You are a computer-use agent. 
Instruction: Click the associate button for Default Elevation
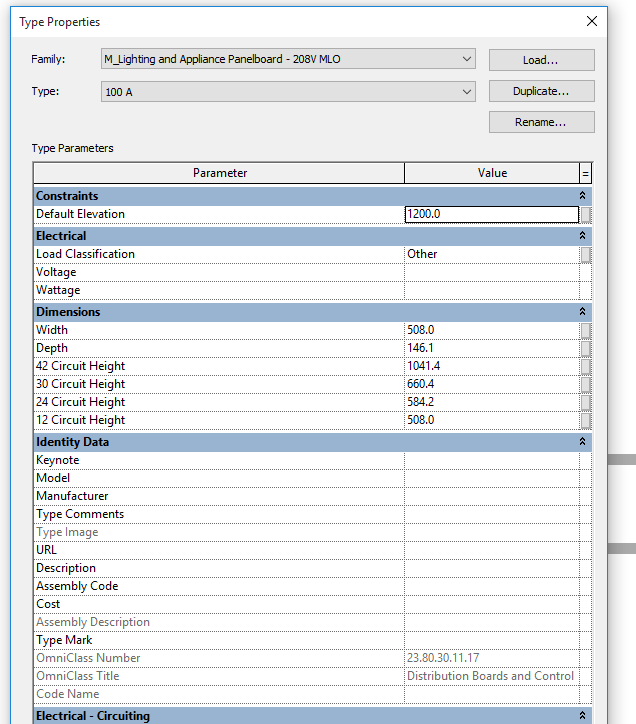[586, 215]
